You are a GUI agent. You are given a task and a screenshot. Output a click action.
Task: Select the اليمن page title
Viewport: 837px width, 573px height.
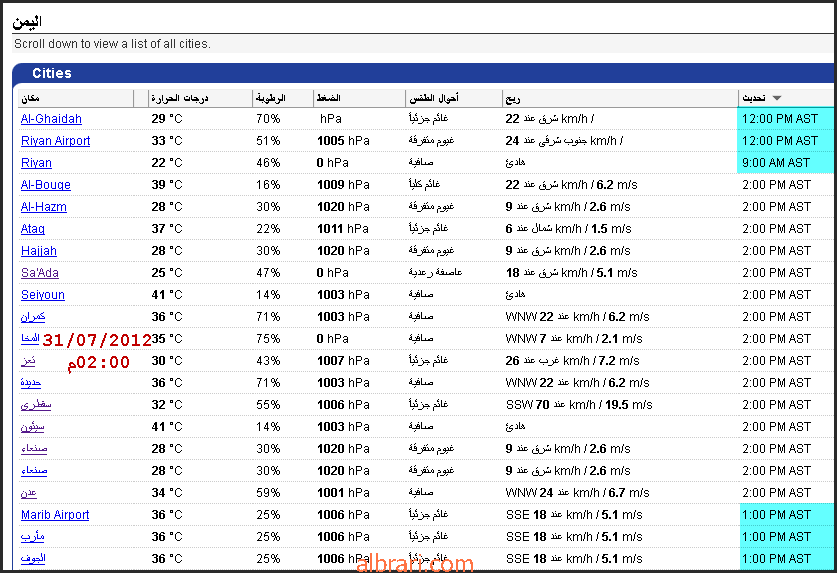pos(27,21)
